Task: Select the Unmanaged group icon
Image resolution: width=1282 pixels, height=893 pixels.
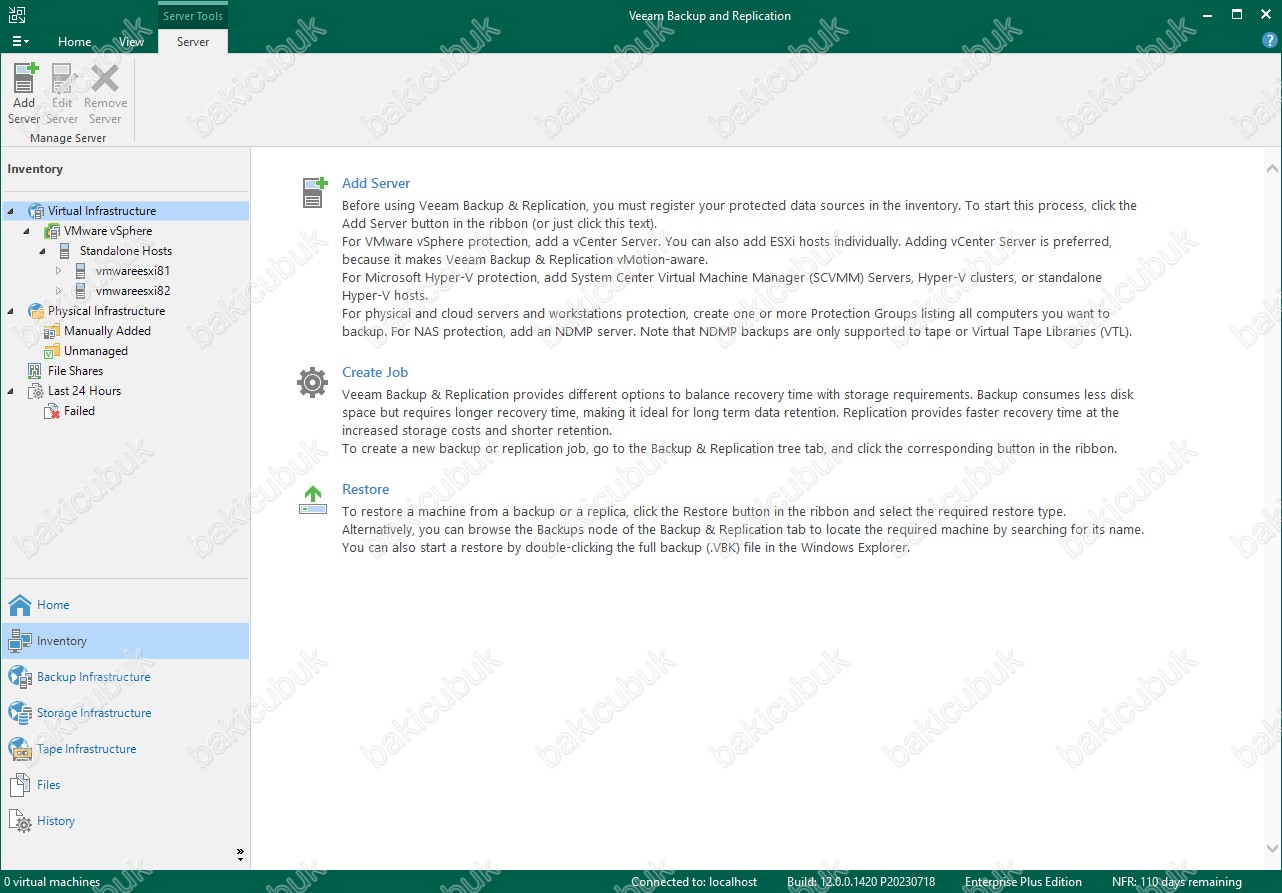Action: (52, 351)
